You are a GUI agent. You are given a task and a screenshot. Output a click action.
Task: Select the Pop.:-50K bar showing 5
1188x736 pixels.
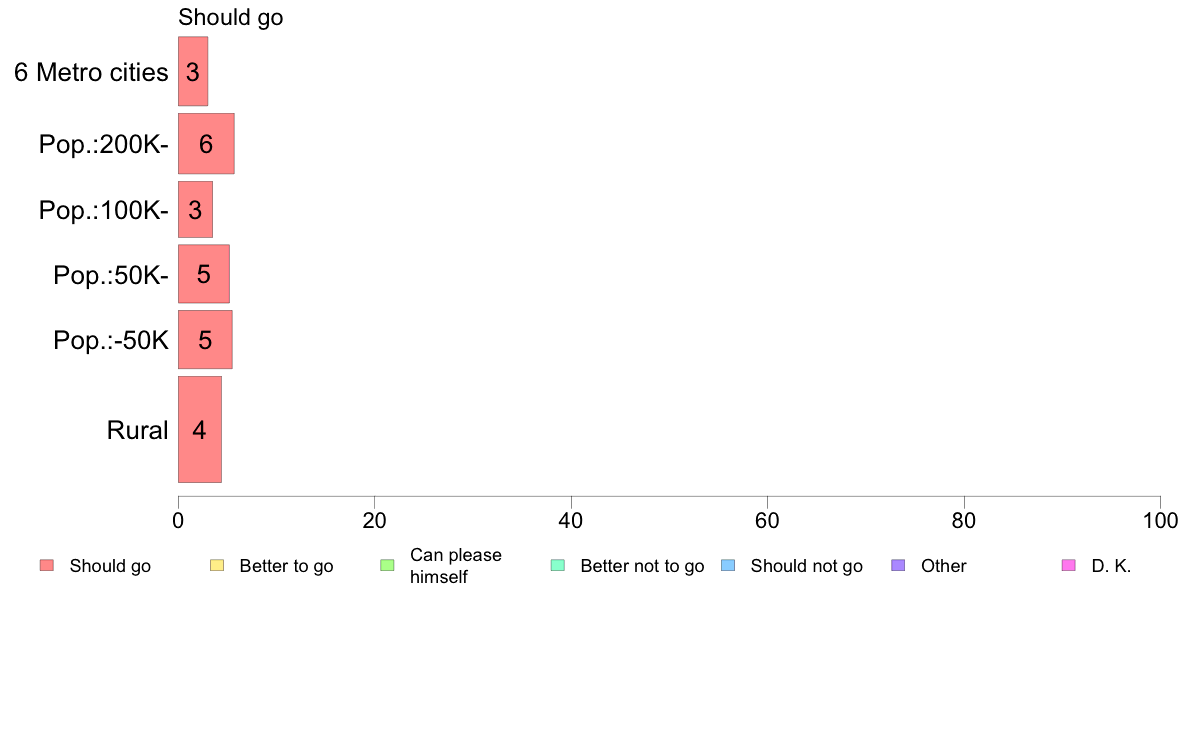tap(205, 340)
